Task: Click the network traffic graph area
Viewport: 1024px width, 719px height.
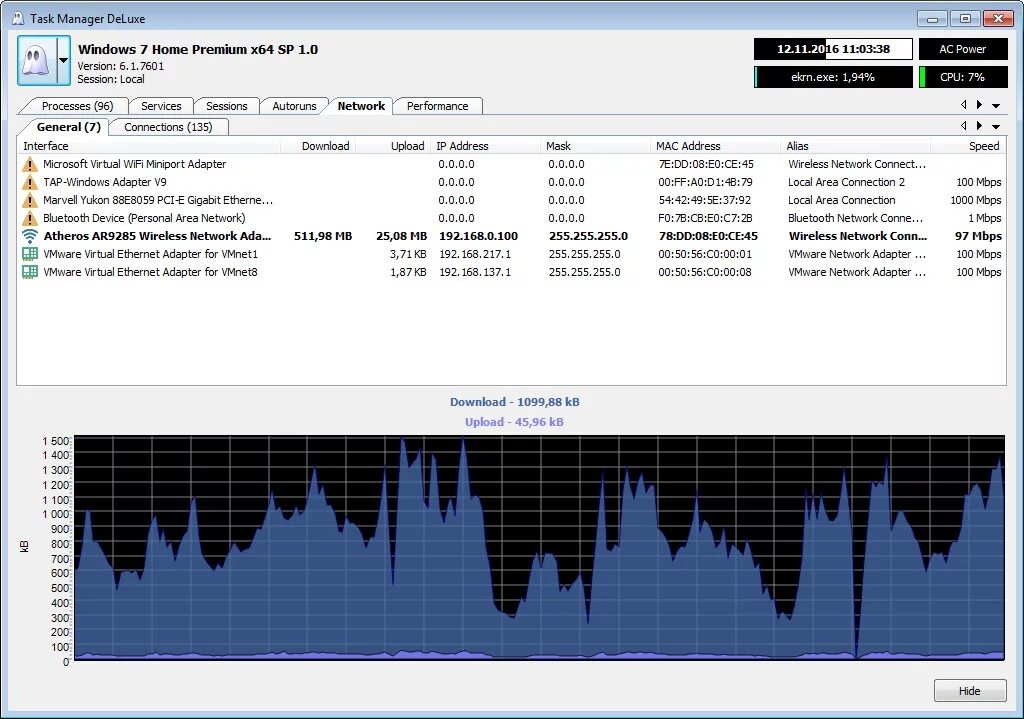Action: [x=539, y=548]
